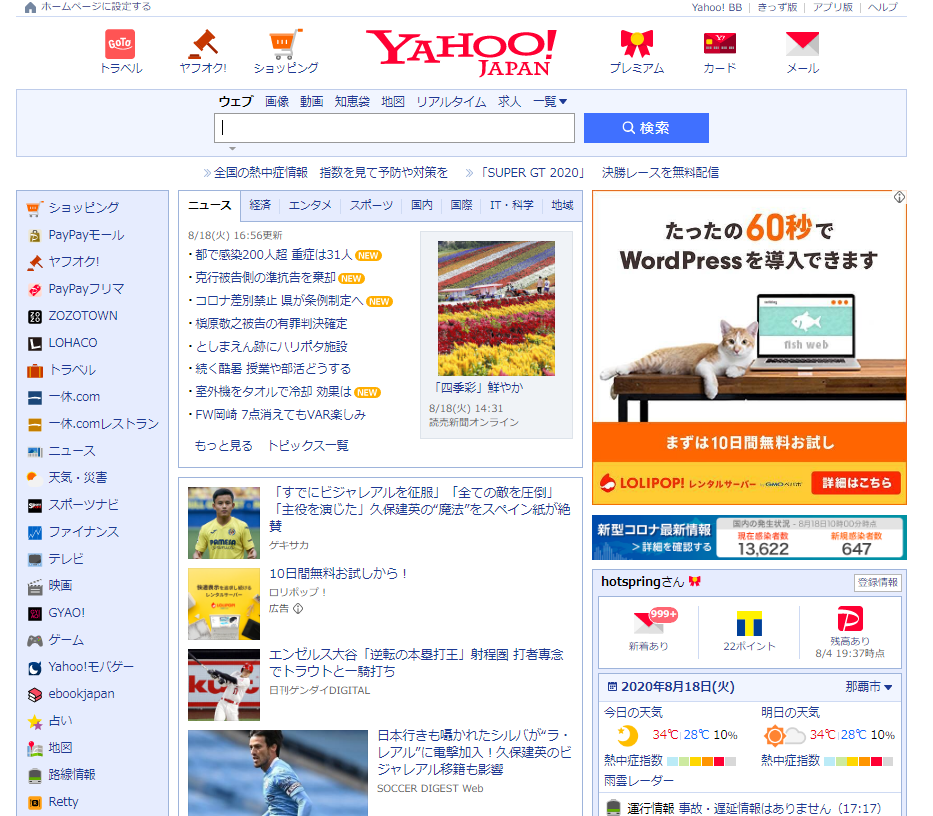Screen dimensions: 933x816
Task: Click the 登録情報 button
Action: tap(878, 582)
